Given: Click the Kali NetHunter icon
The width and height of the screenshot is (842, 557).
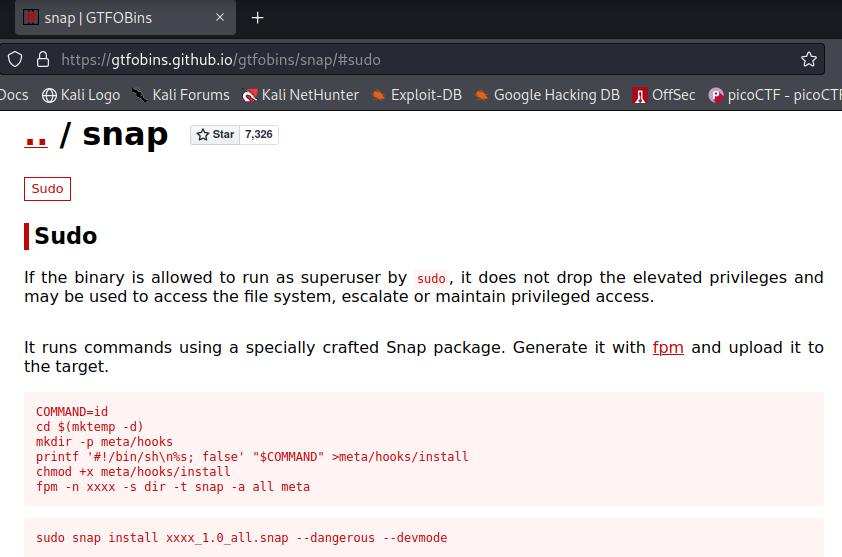Looking at the screenshot, I should pyautogui.click(x=249, y=96).
